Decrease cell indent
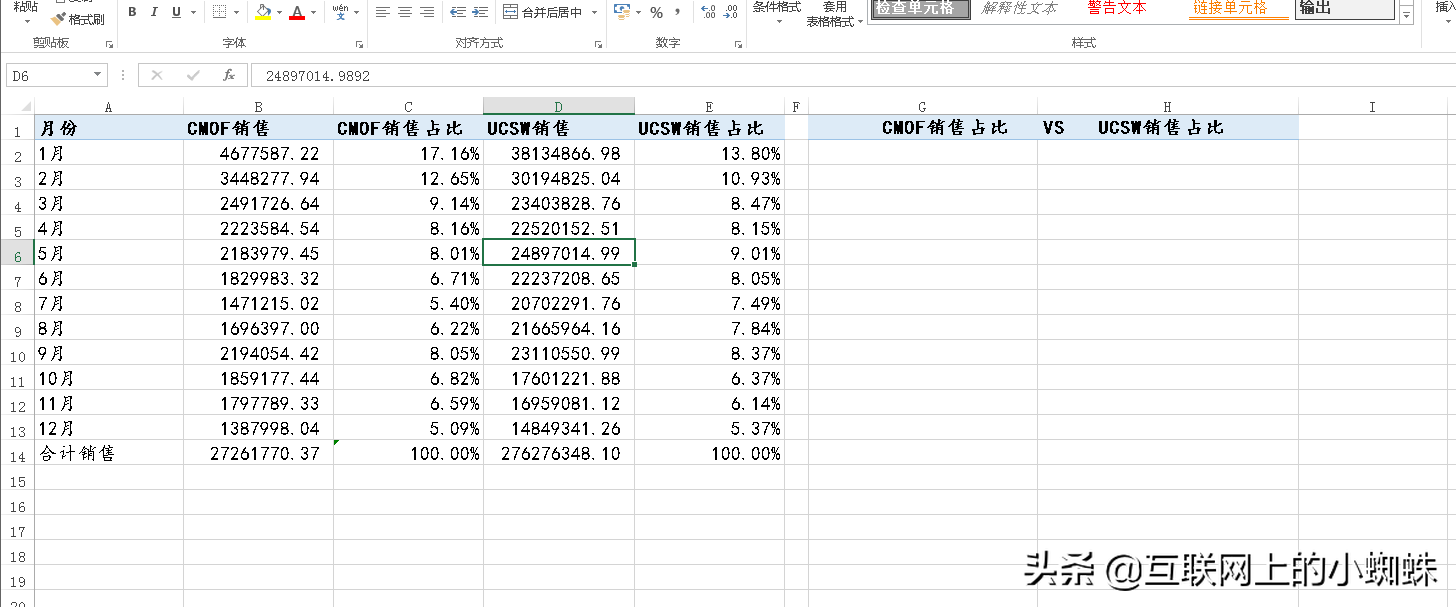 (x=458, y=12)
